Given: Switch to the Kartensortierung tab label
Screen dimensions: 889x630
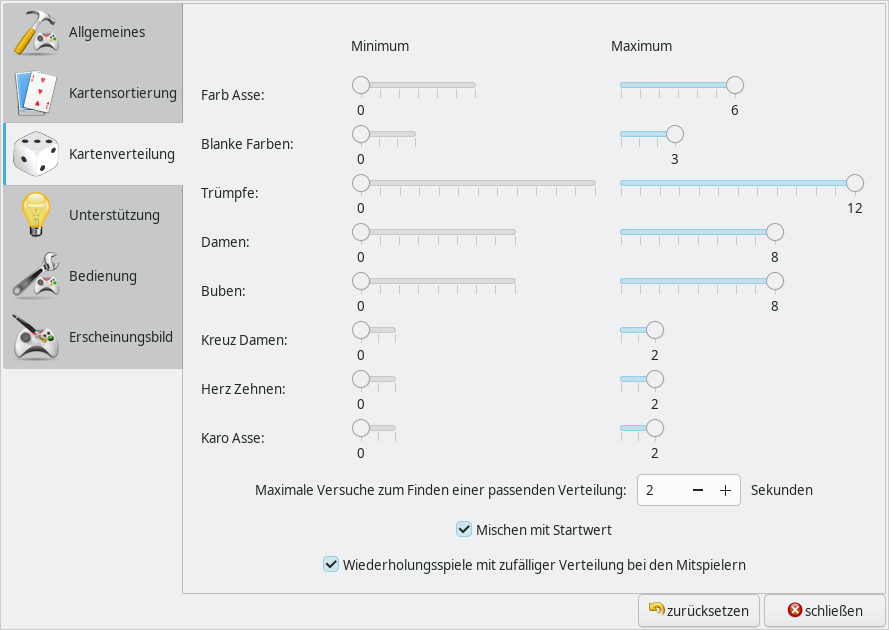Looking at the screenshot, I should pyautogui.click(x=122, y=93).
